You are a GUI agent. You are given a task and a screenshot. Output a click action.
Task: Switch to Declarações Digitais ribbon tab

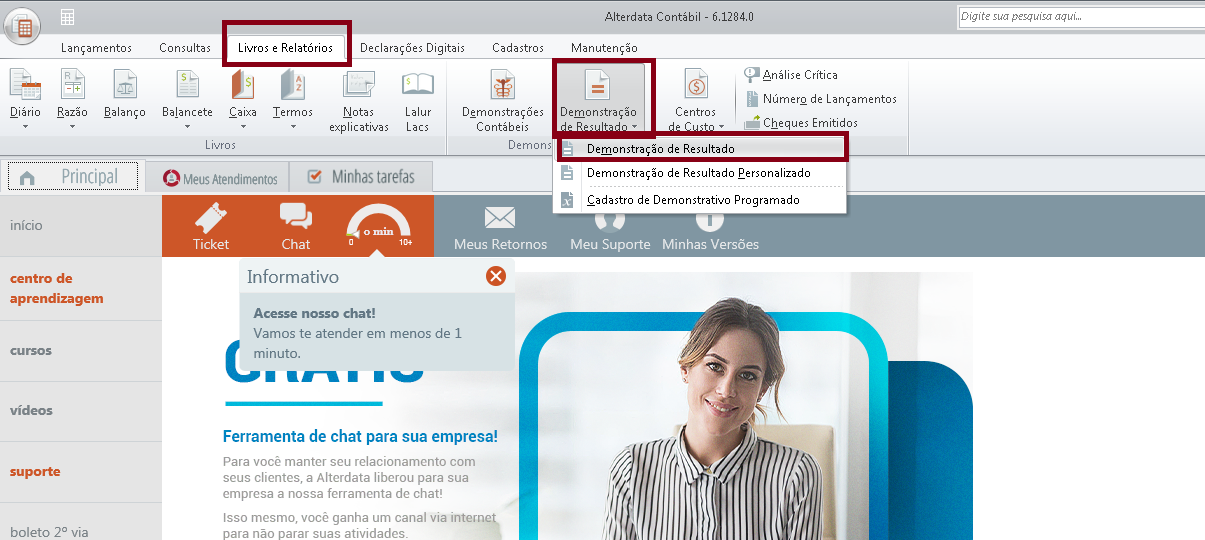tap(411, 48)
